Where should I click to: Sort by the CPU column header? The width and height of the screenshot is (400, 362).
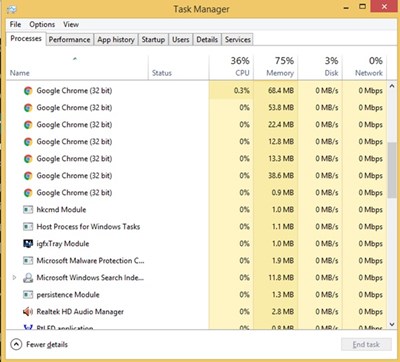coord(231,67)
